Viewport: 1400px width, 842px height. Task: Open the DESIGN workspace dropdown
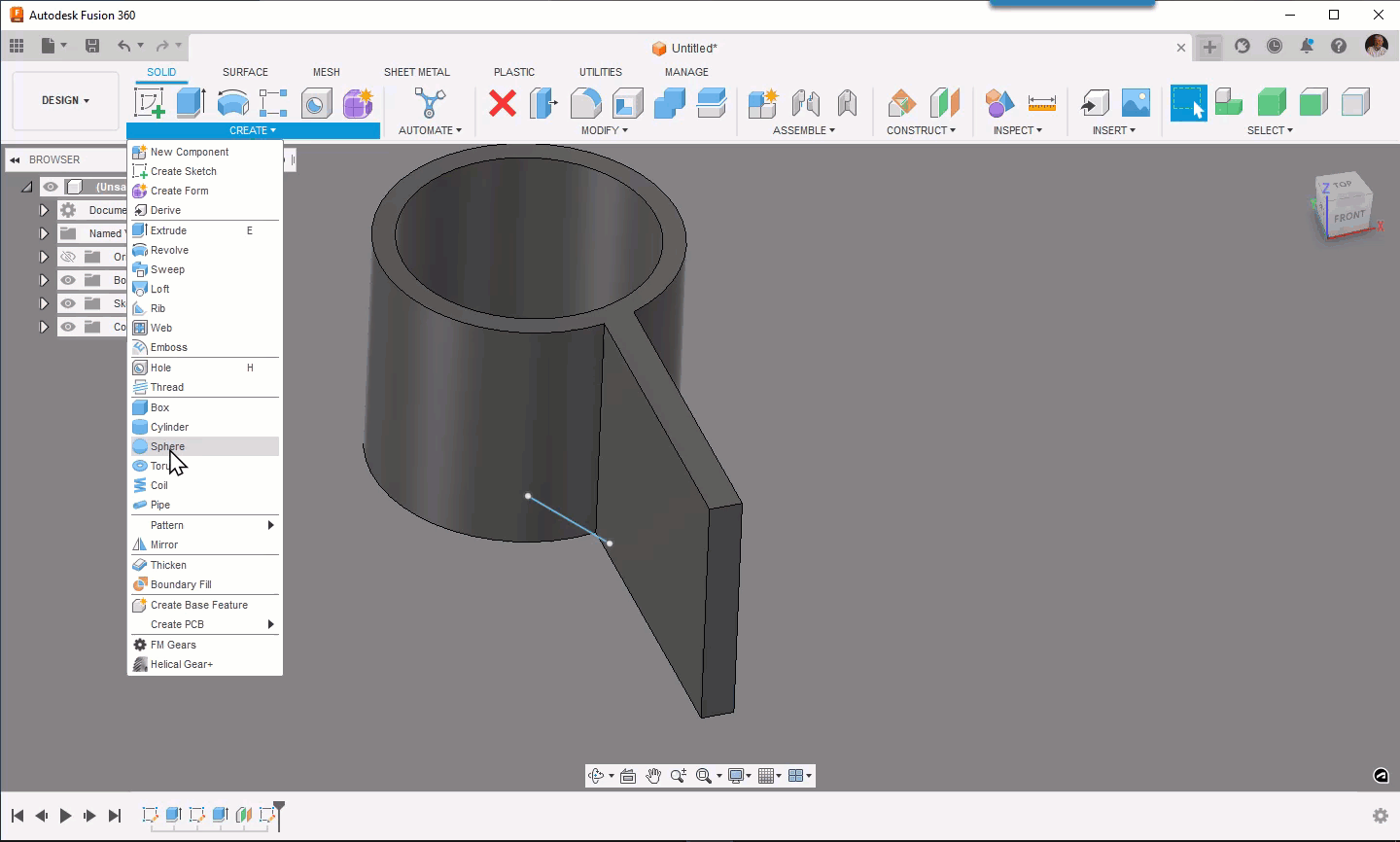point(64,100)
